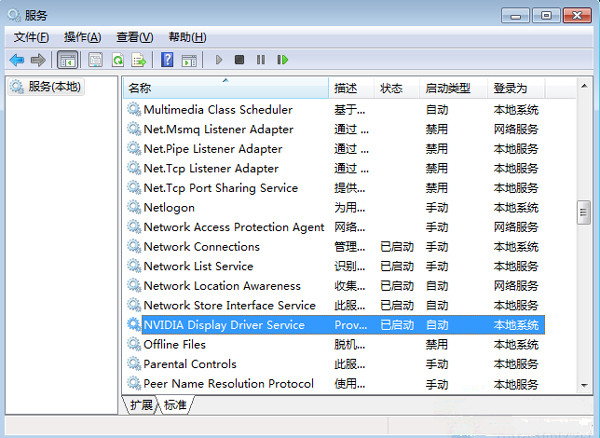Click the Stop Service square icon
The image size is (600, 438).
point(239,60)
